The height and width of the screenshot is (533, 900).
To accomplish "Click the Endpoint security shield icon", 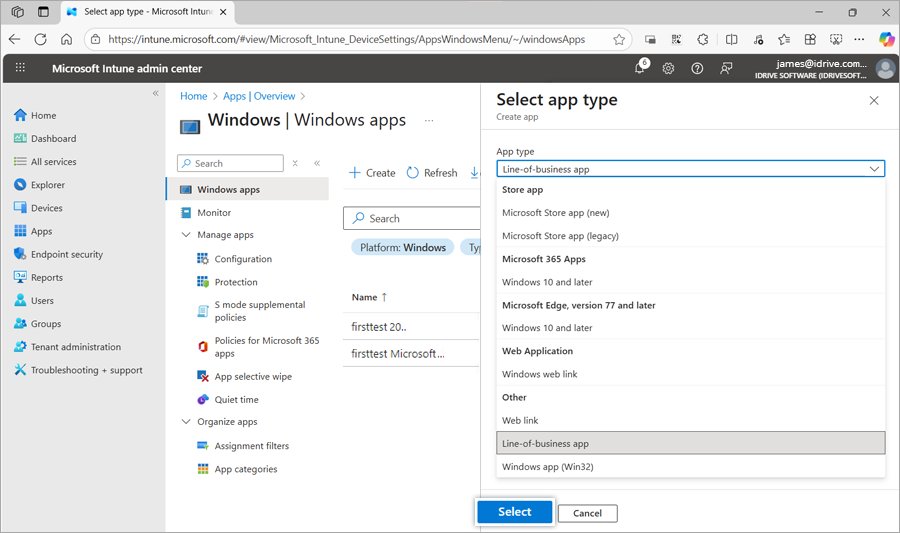I will coord(20,254).
